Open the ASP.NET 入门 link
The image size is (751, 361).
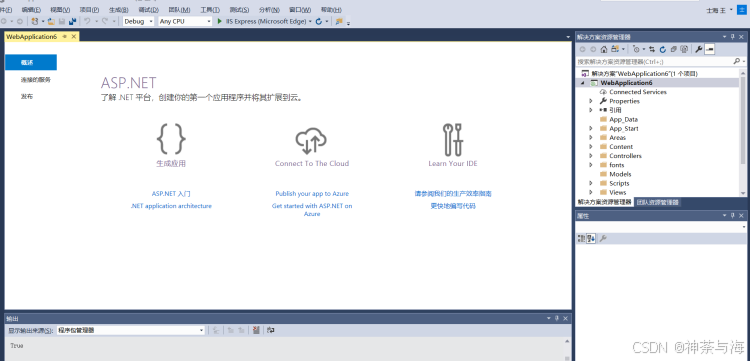tap(171, 194)
